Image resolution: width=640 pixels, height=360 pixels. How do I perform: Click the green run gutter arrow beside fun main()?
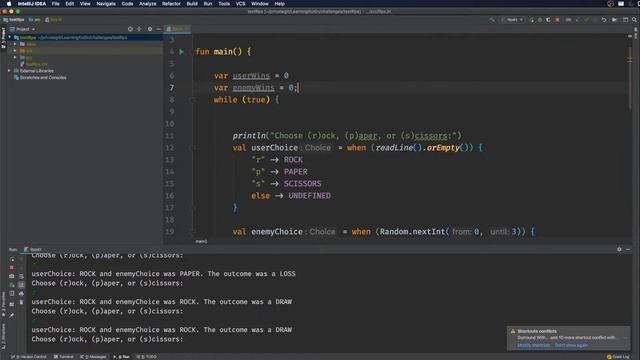click(x=182, y=52)
